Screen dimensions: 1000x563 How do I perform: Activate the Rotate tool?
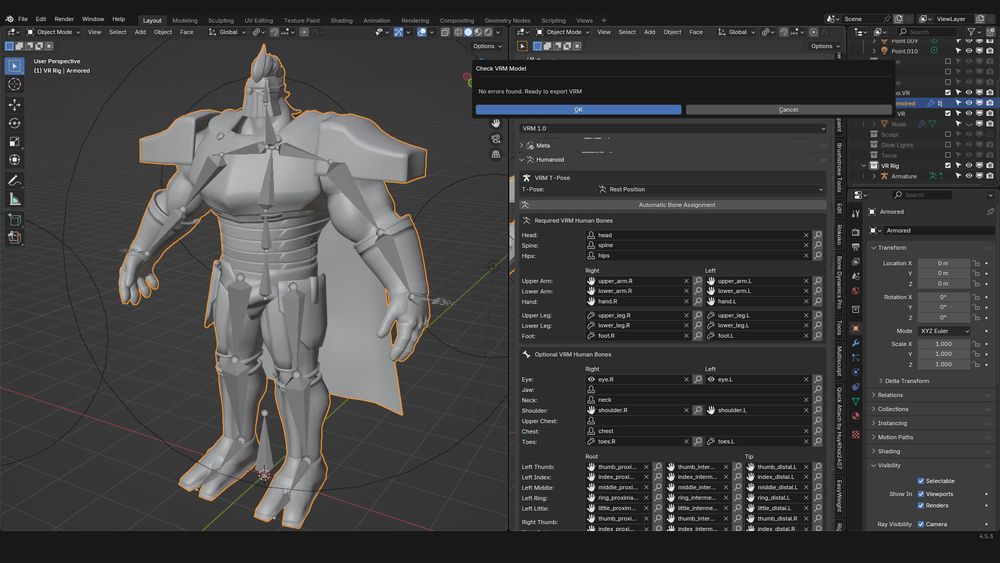(x=14, y=123)
